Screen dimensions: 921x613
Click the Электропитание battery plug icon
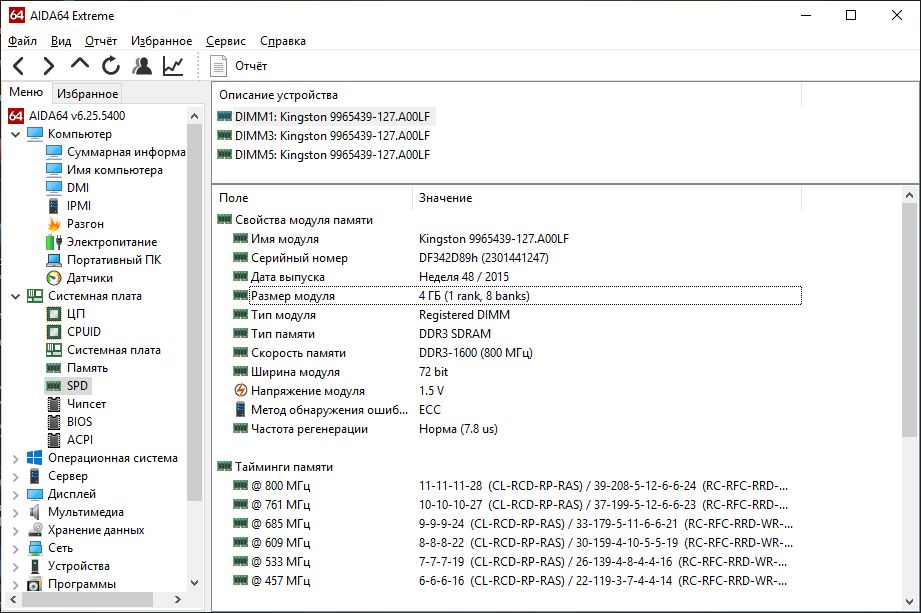click(54, 242)
